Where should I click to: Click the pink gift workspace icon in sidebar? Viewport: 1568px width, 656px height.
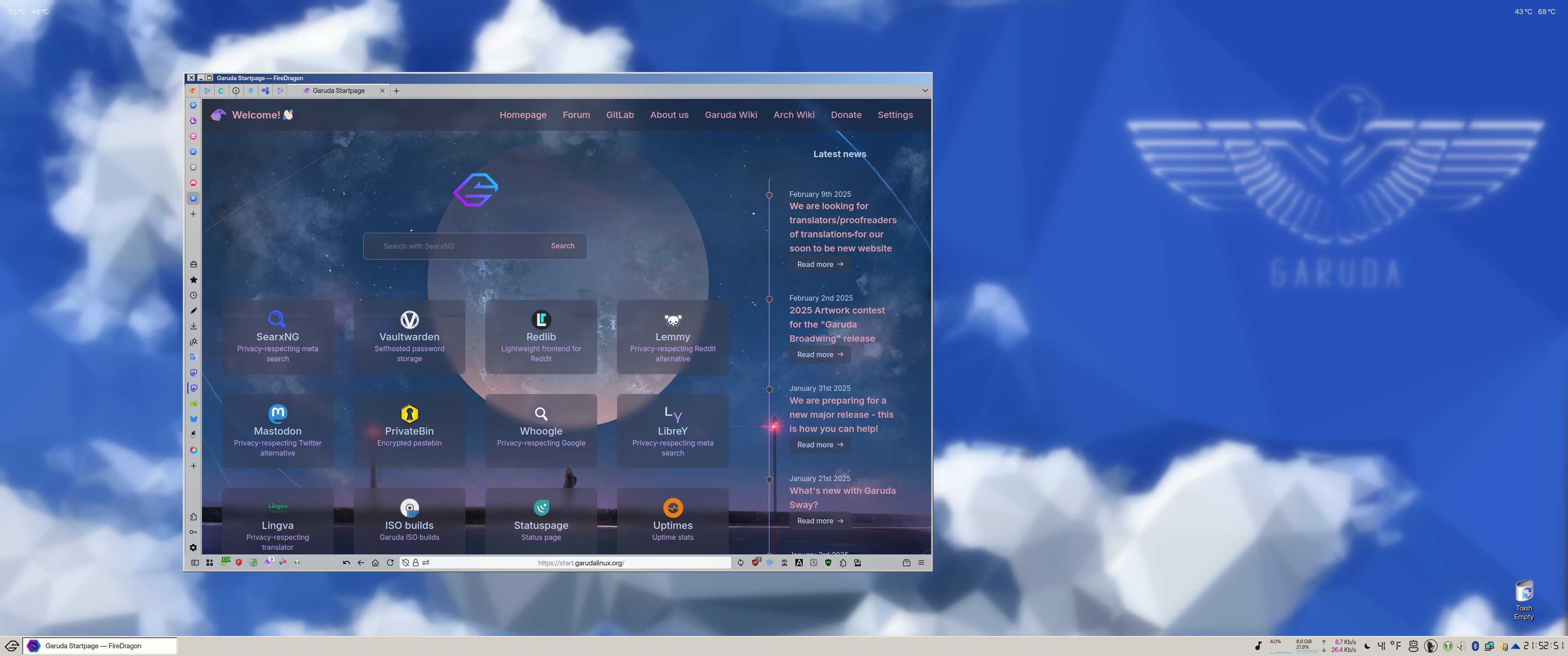(194, 136)
